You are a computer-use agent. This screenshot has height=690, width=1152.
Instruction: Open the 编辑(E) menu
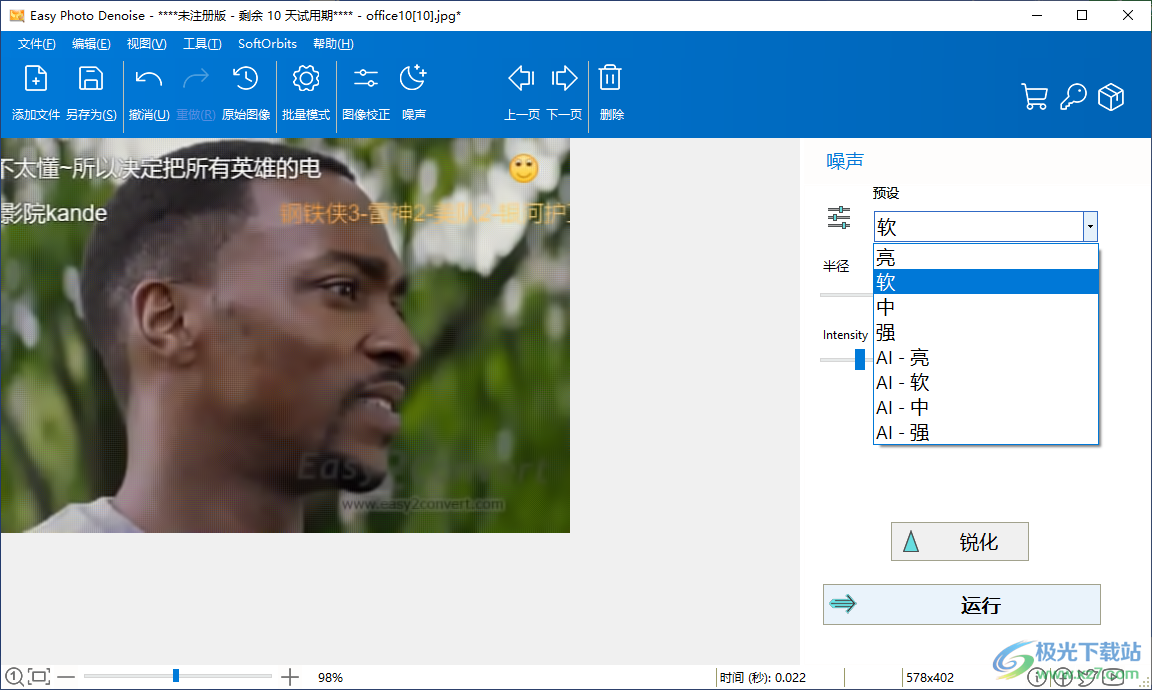click(x=91, y=44)
